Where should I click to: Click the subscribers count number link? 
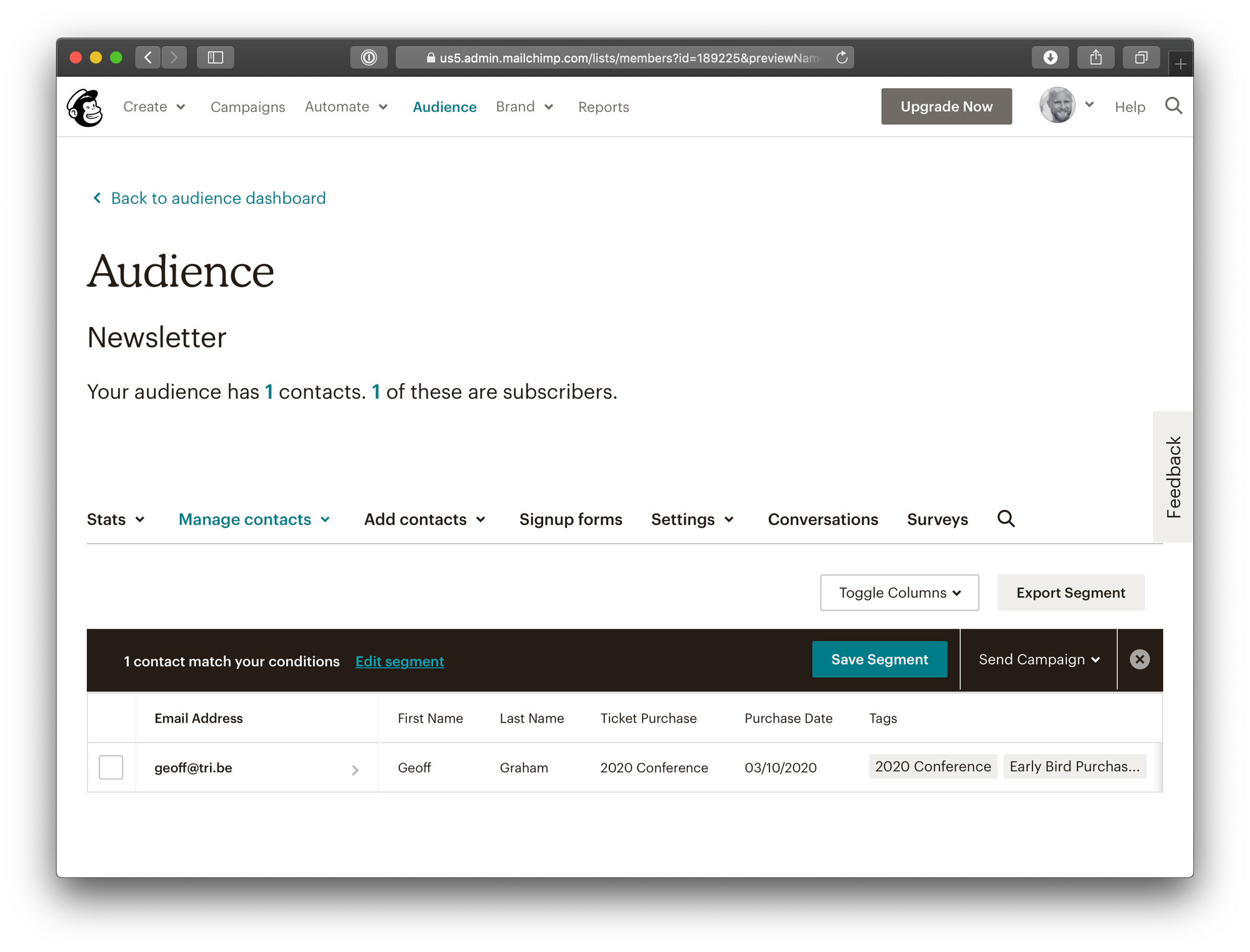pos(376,391)
